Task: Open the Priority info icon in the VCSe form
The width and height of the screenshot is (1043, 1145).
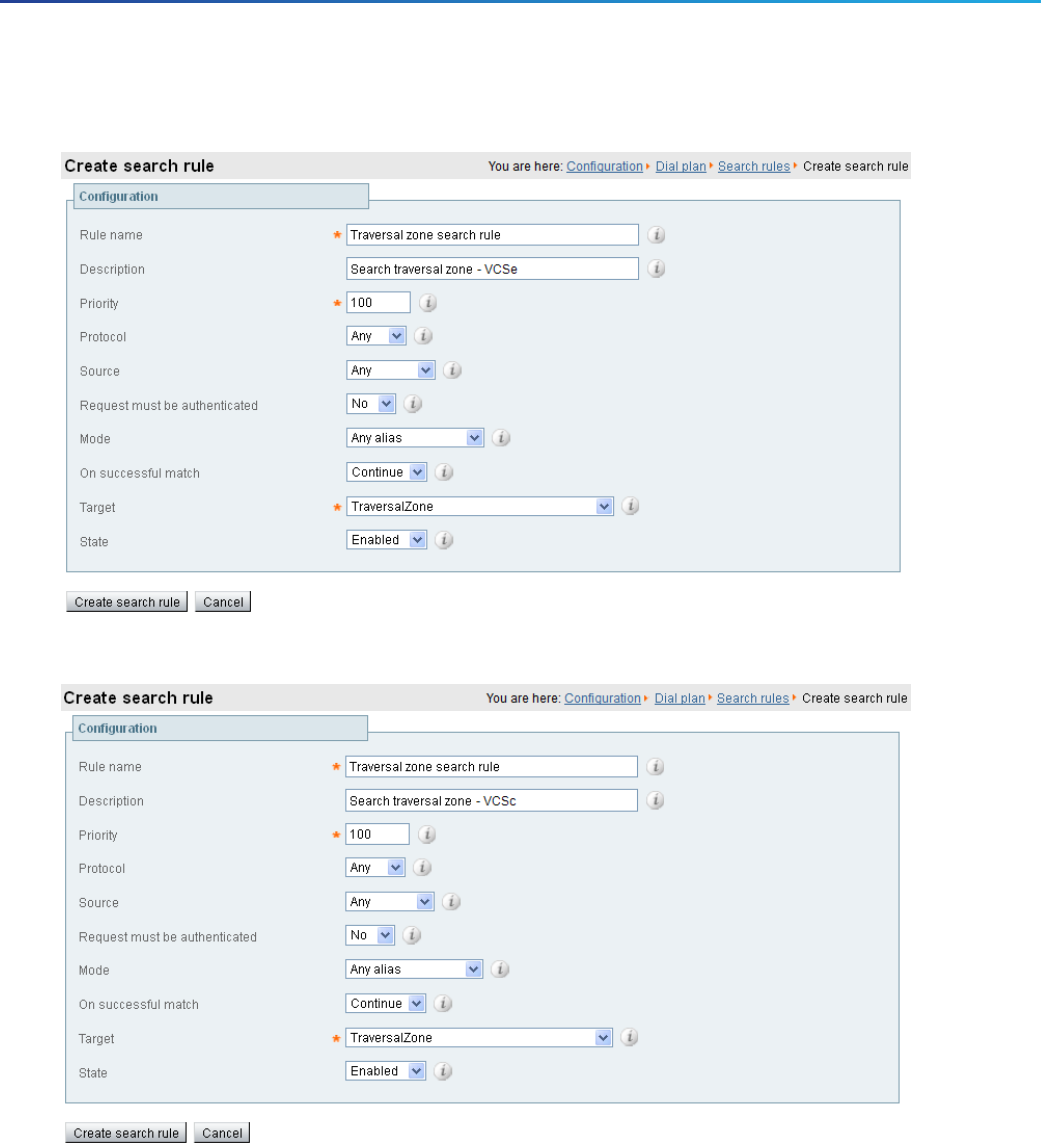Action: tap(428, 303)
